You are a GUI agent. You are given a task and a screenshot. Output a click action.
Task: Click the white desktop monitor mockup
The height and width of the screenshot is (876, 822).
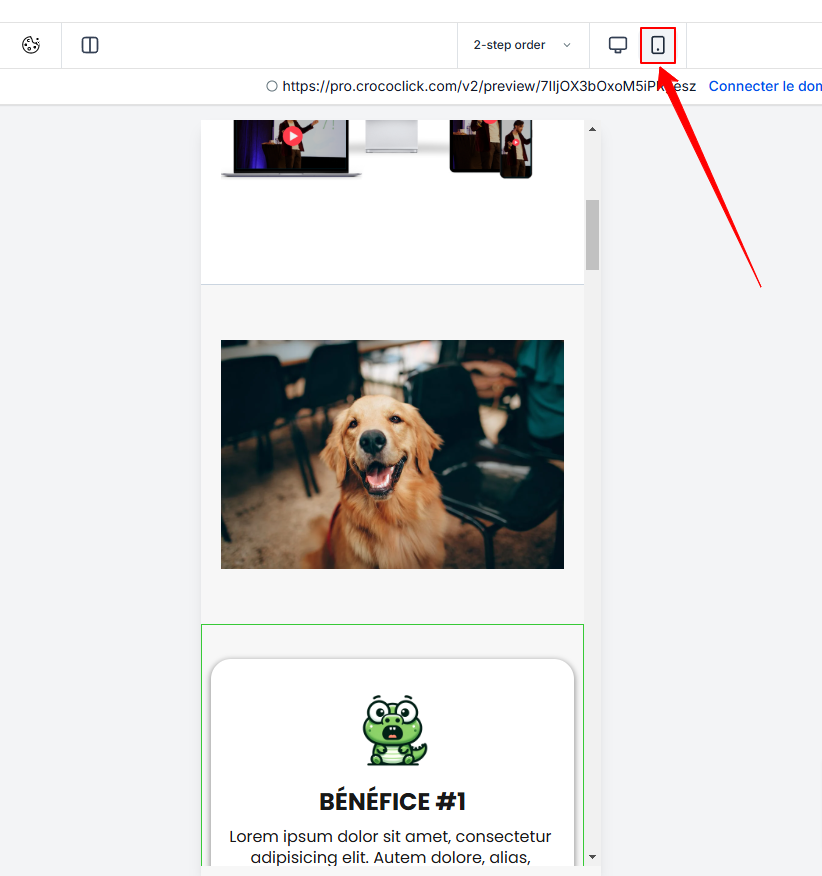[x=390, y=136]
